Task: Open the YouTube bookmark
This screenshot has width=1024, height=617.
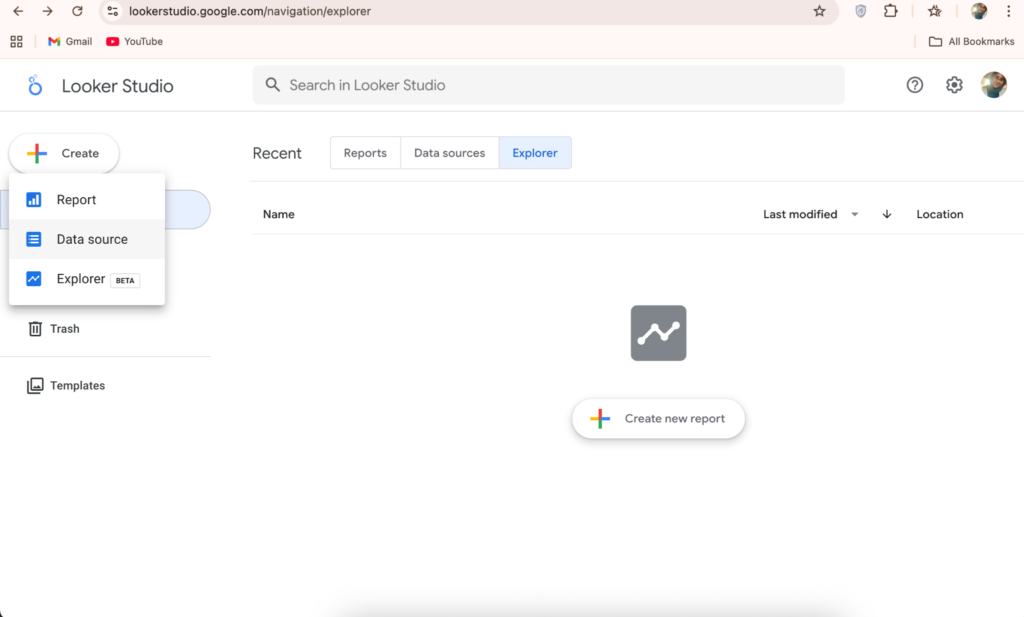Action: tap(134, 42)
